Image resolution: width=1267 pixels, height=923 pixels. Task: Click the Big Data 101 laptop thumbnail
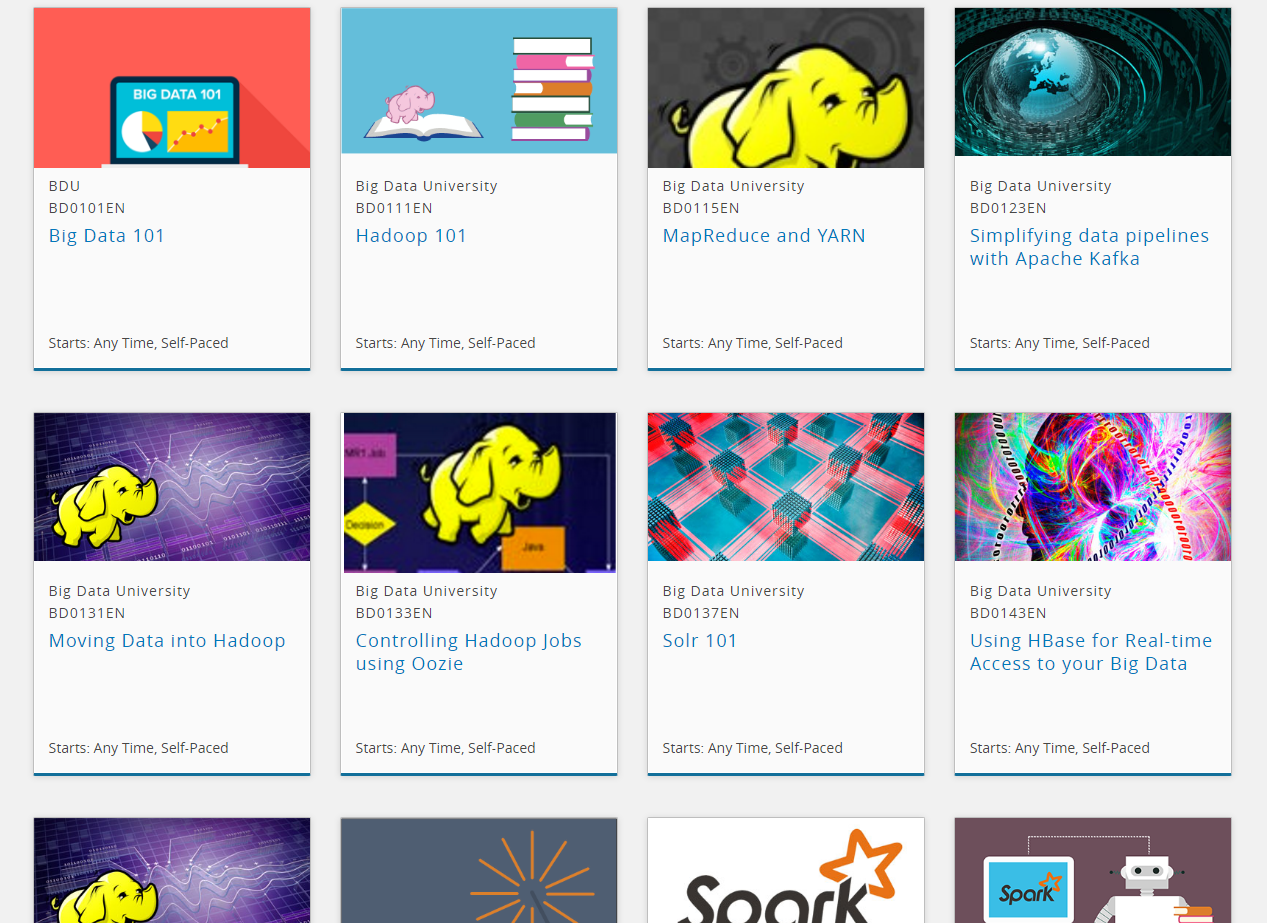tap(172, 88)
